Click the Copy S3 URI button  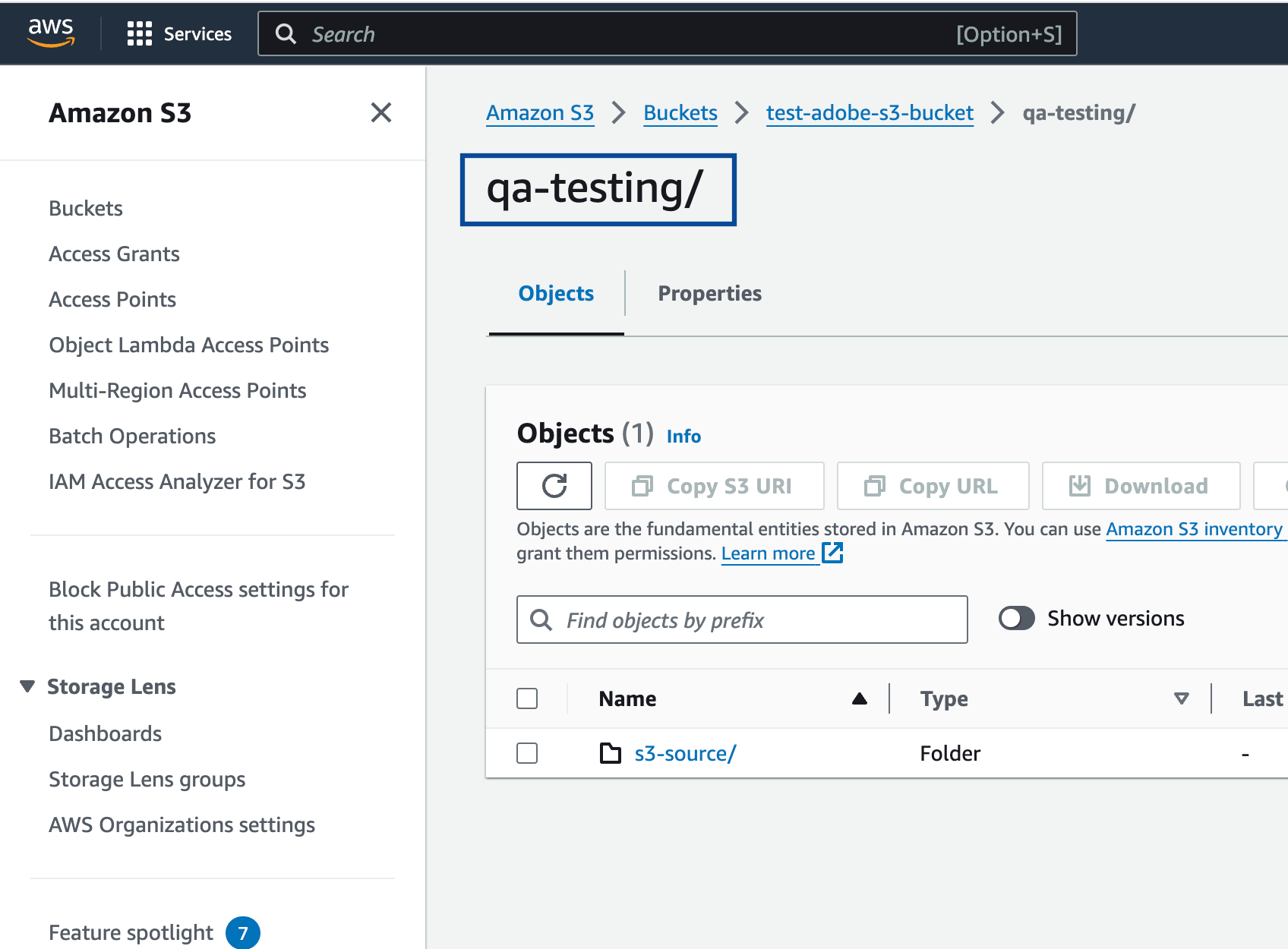[x=715, y=486]
